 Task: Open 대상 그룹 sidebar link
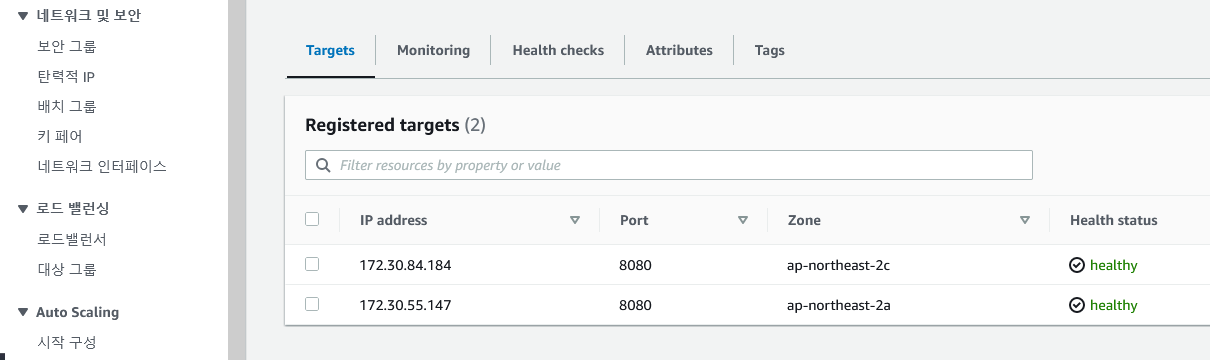[x=67, y=269]
